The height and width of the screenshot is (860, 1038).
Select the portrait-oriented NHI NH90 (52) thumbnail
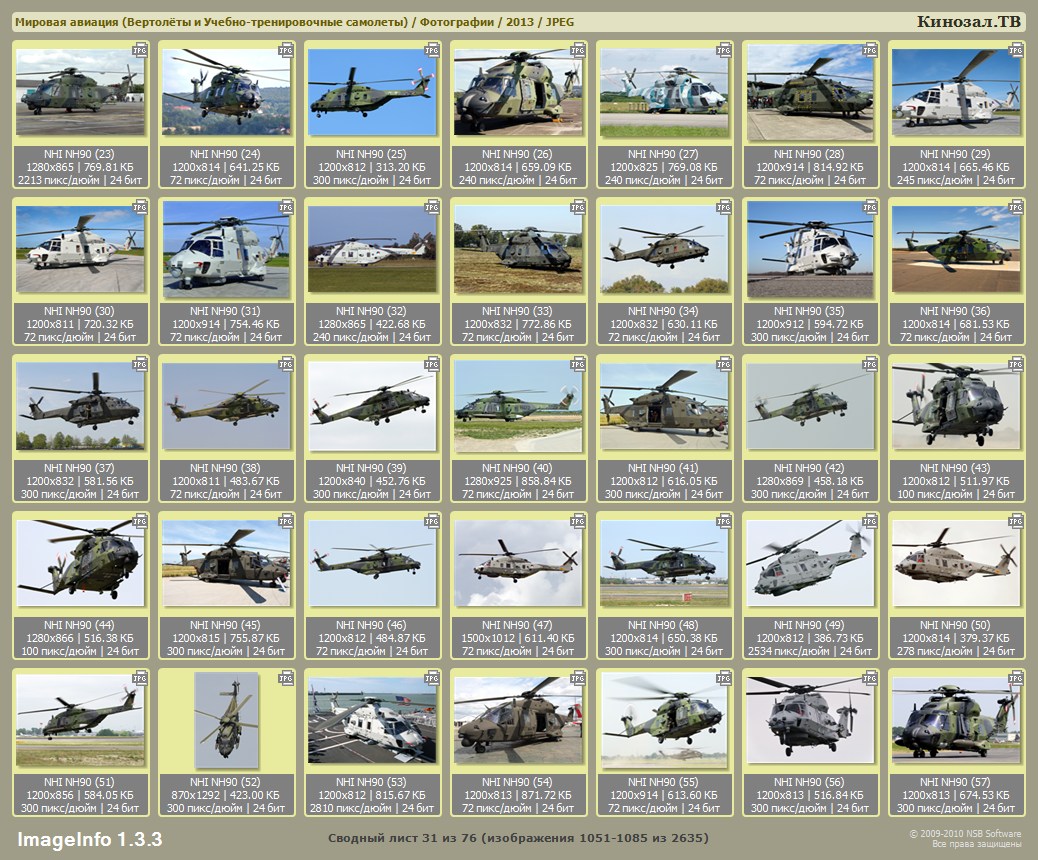[226, 720]
